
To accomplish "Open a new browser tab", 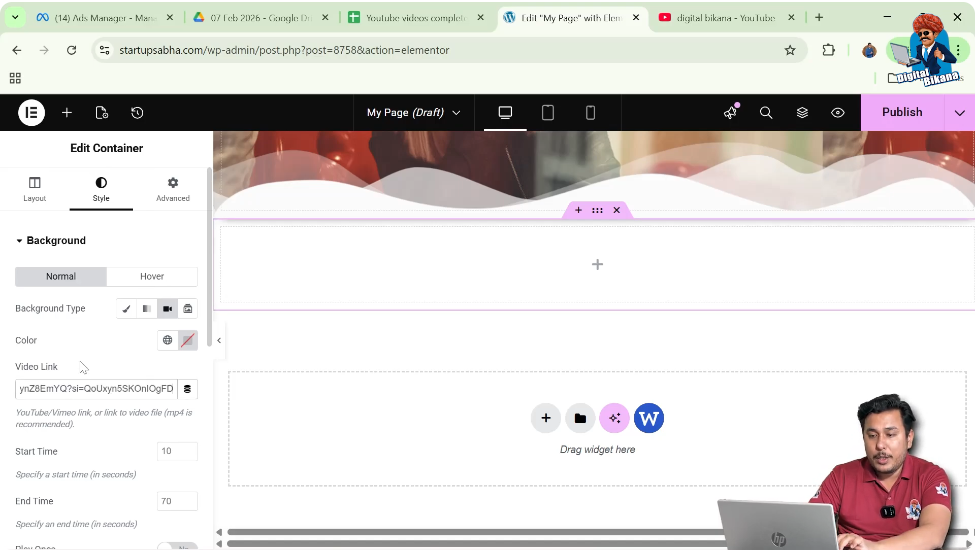I will point(819,17).
